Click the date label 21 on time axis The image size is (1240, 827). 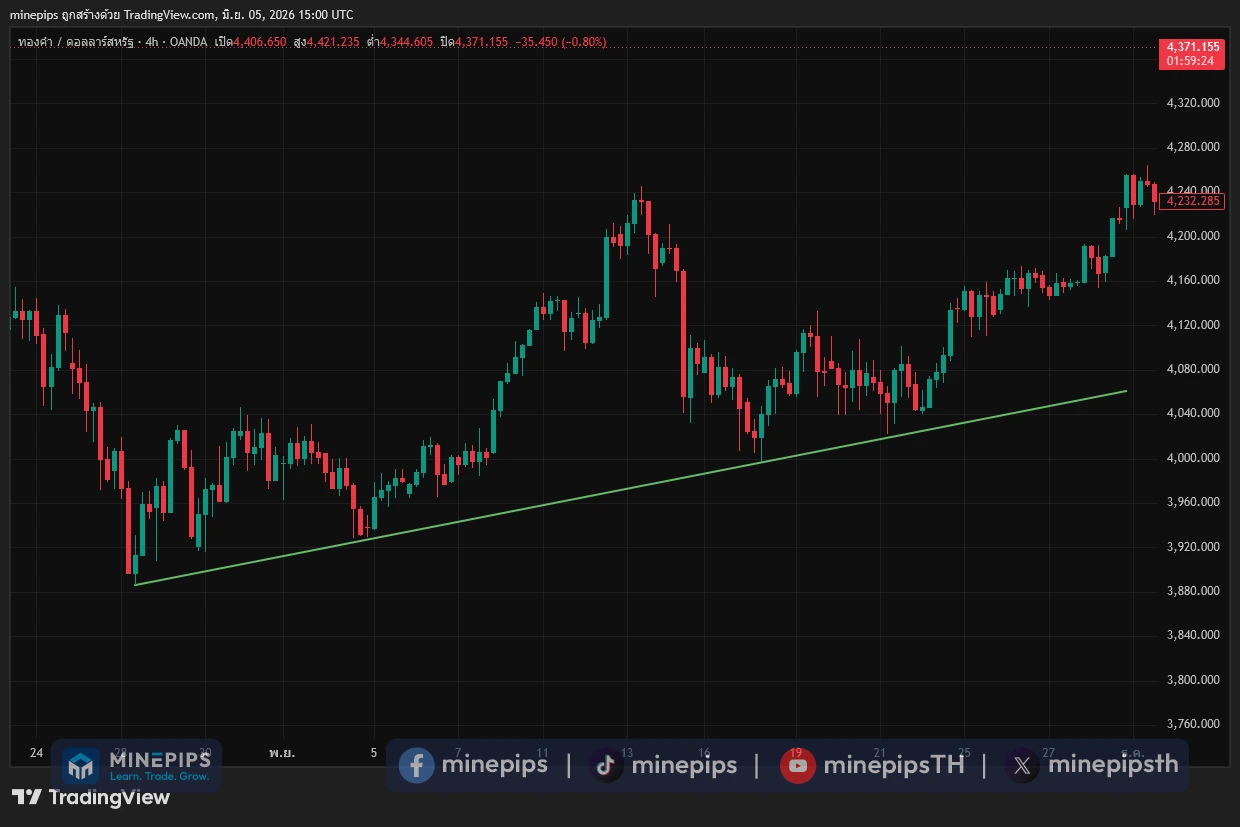point(881,752)
